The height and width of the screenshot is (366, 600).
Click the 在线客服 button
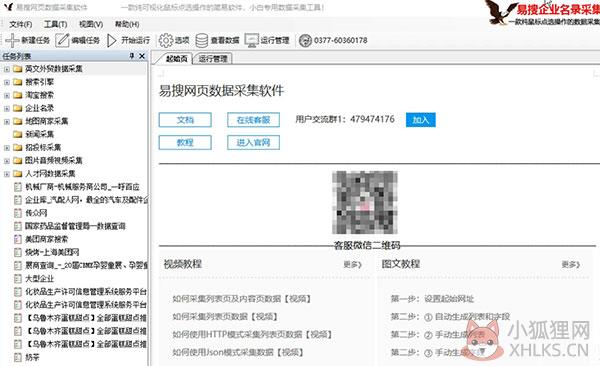(253, 120)
